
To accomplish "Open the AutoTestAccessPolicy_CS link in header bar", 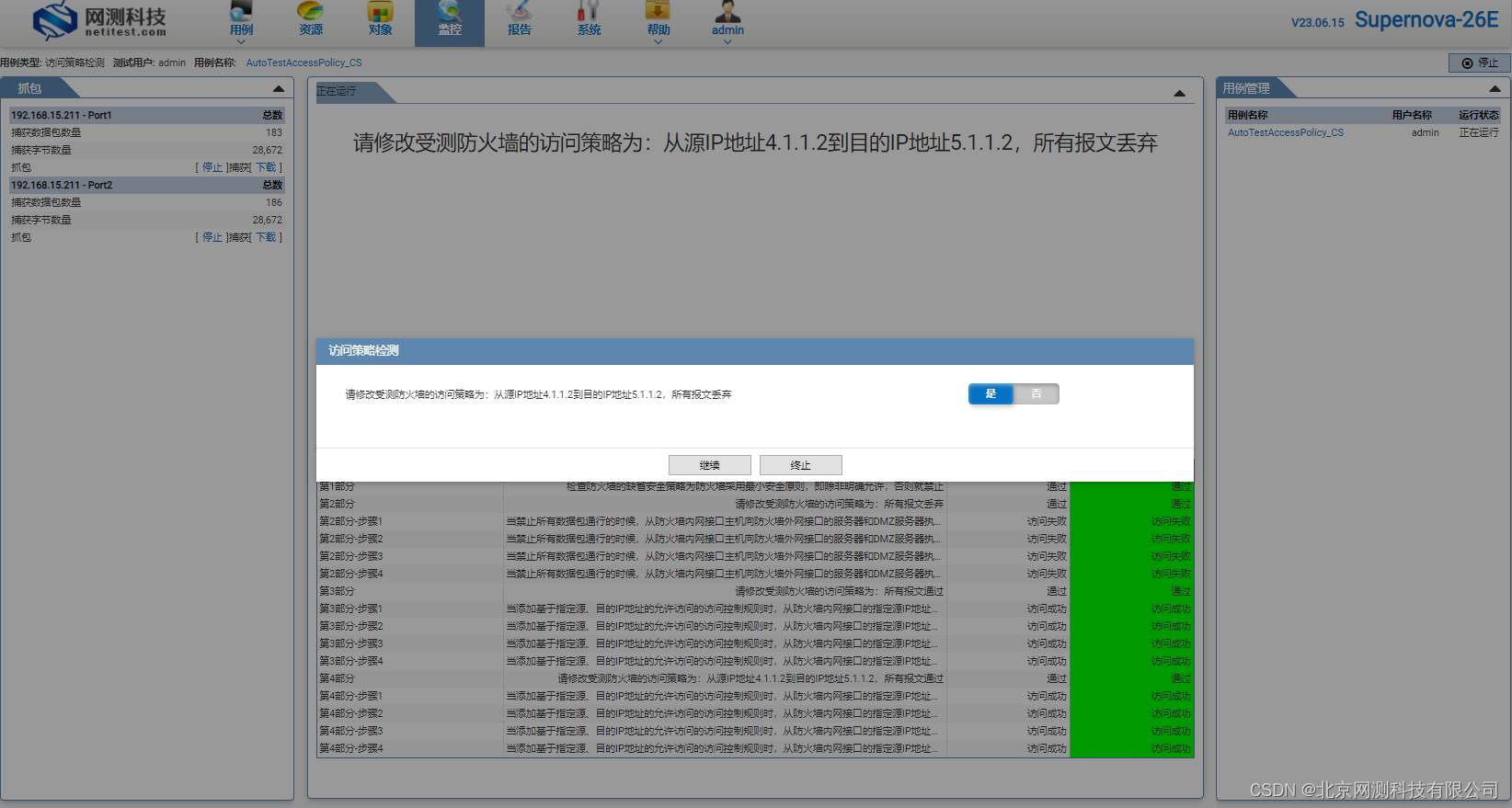I will [304, 63].
